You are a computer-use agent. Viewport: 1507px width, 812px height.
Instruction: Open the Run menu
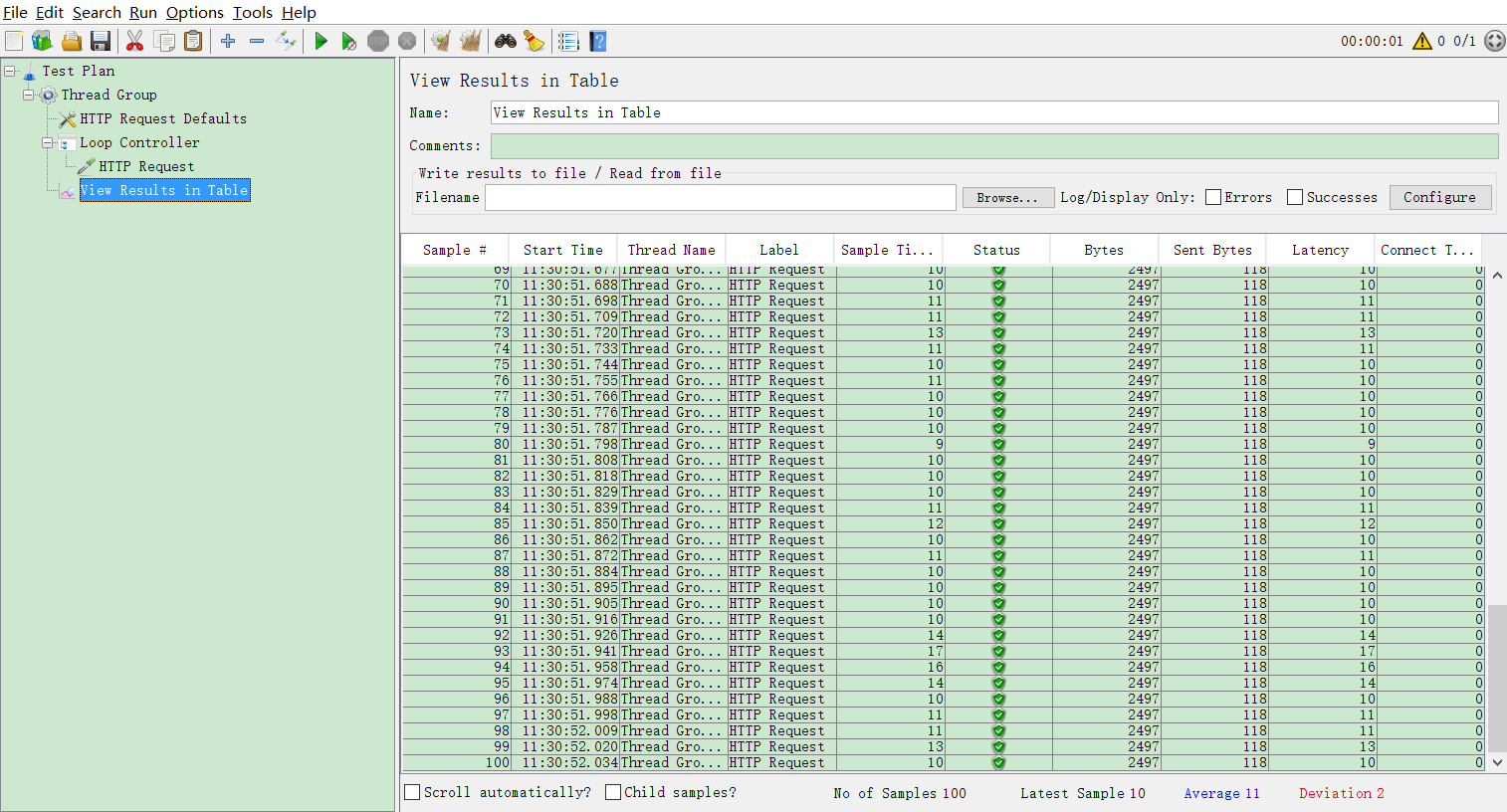click(x=143, y=13)
